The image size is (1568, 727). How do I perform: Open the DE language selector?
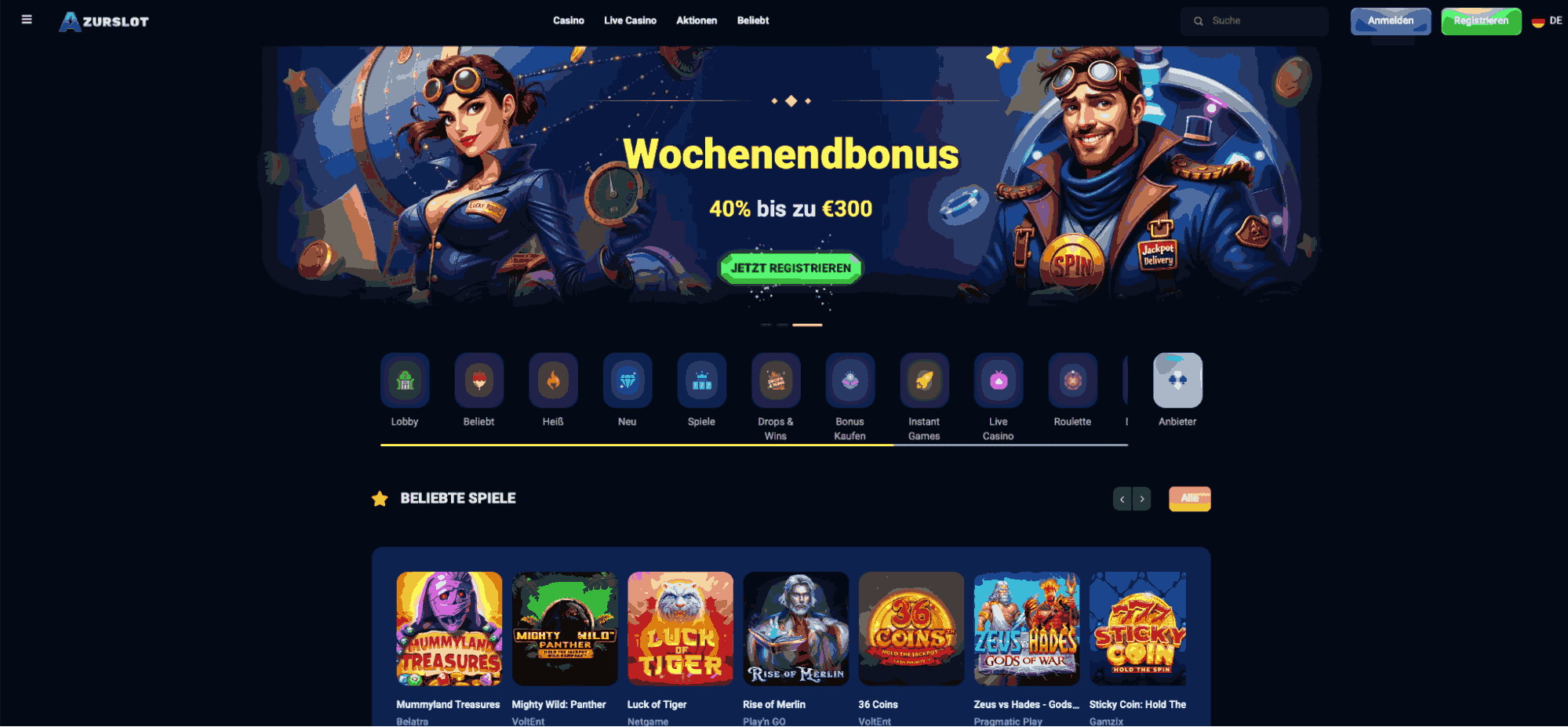tap(1547, 21)
